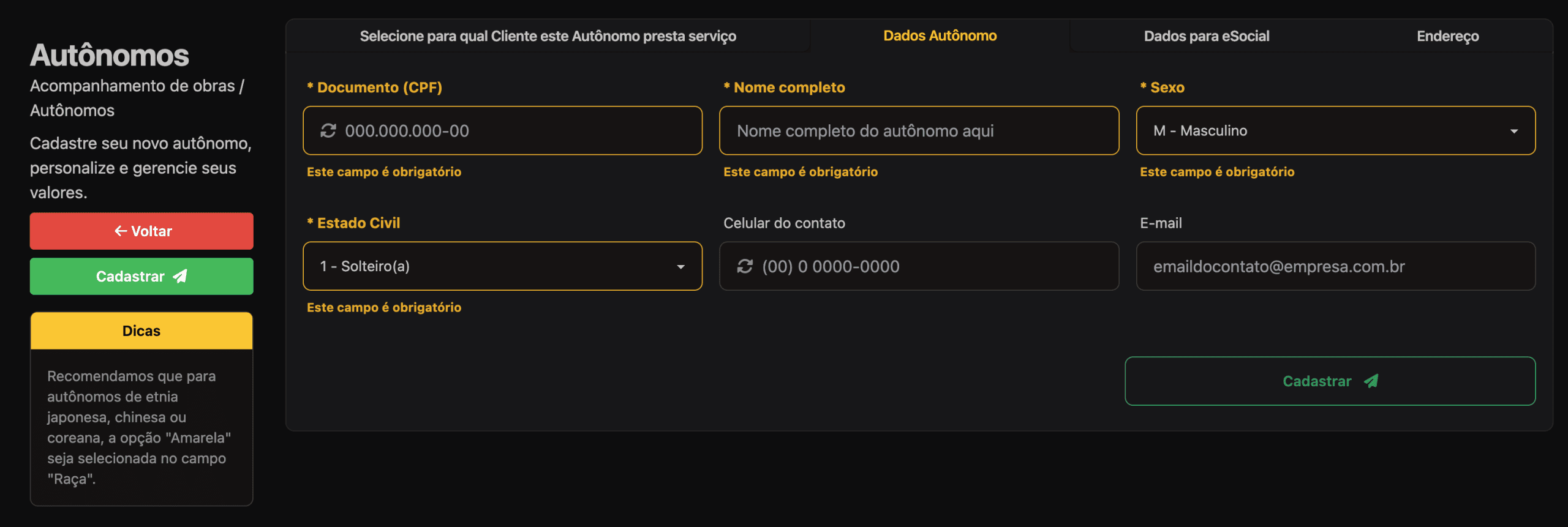The width and height of the screenshot is (1568, 527).
Task: Select the Dados Autônomo tab
Action: [x=940, y=36]
